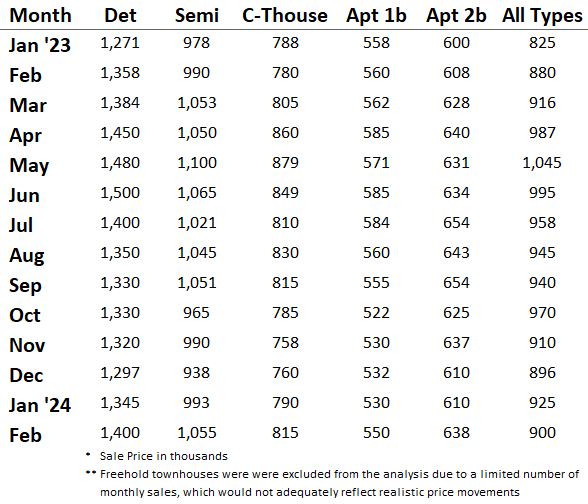588x504 pixels.
Task: Select the Freehold townhouses footnote text
Action: (x=339, y=483)
